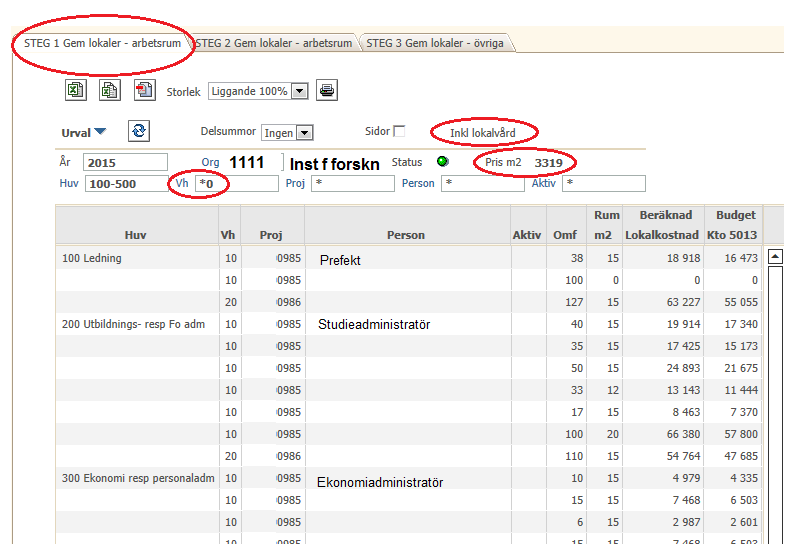Click the Beräknad Lokalkostnad value 8 463
Image resolution: width=794 pixels, height=556 pixels.
686,412
